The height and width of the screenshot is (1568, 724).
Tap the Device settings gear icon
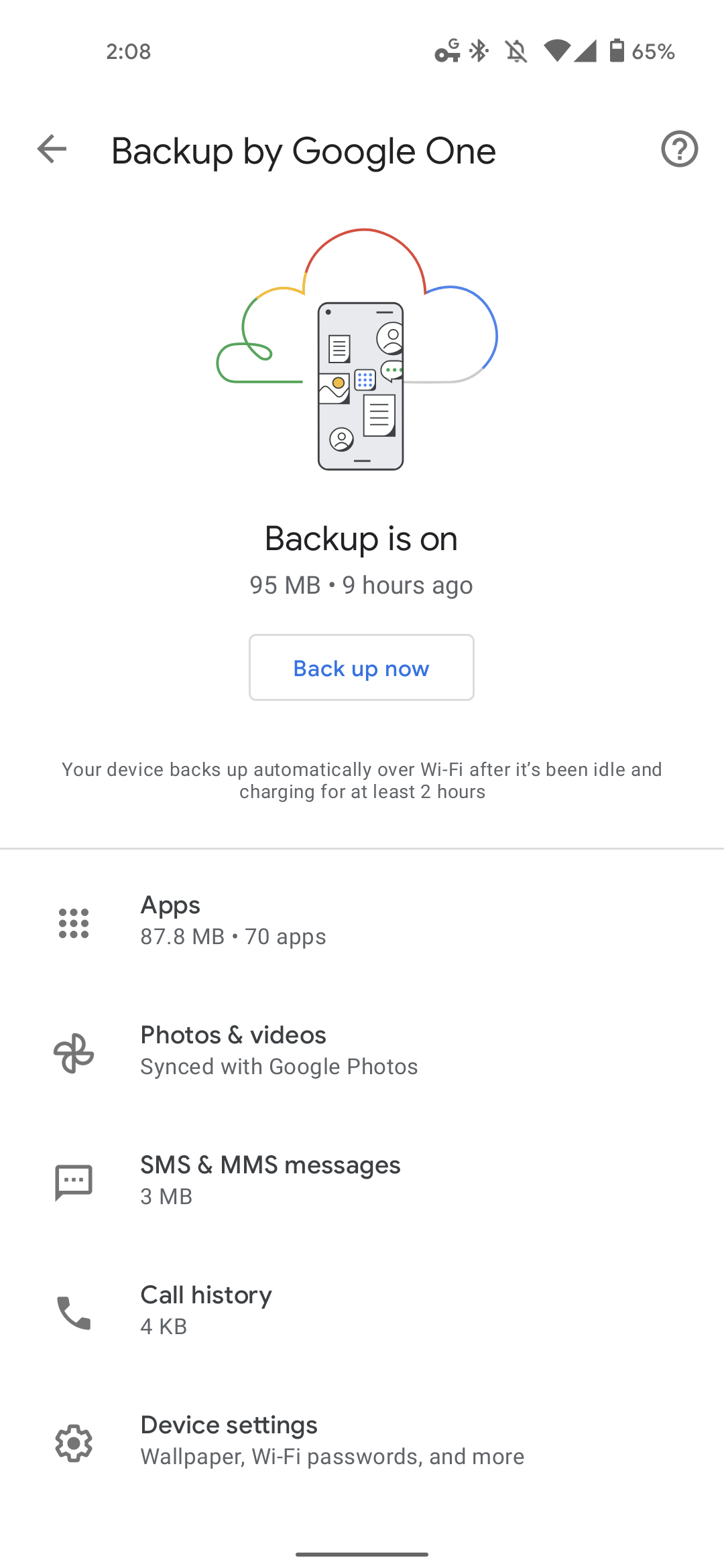tap(74, 1443)
